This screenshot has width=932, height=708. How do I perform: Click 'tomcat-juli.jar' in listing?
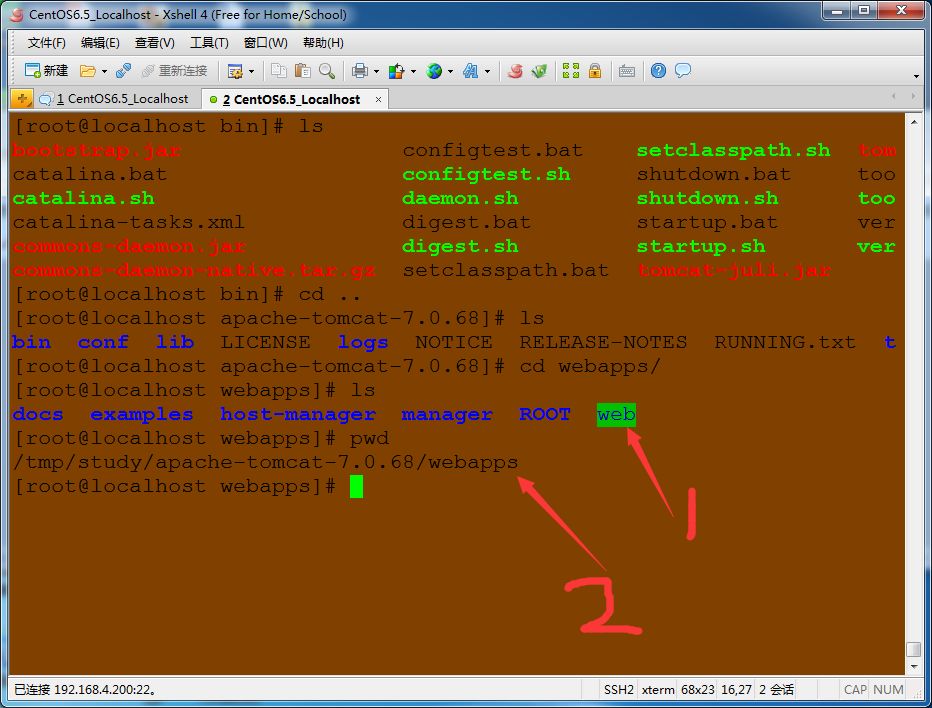click(734, 270)
